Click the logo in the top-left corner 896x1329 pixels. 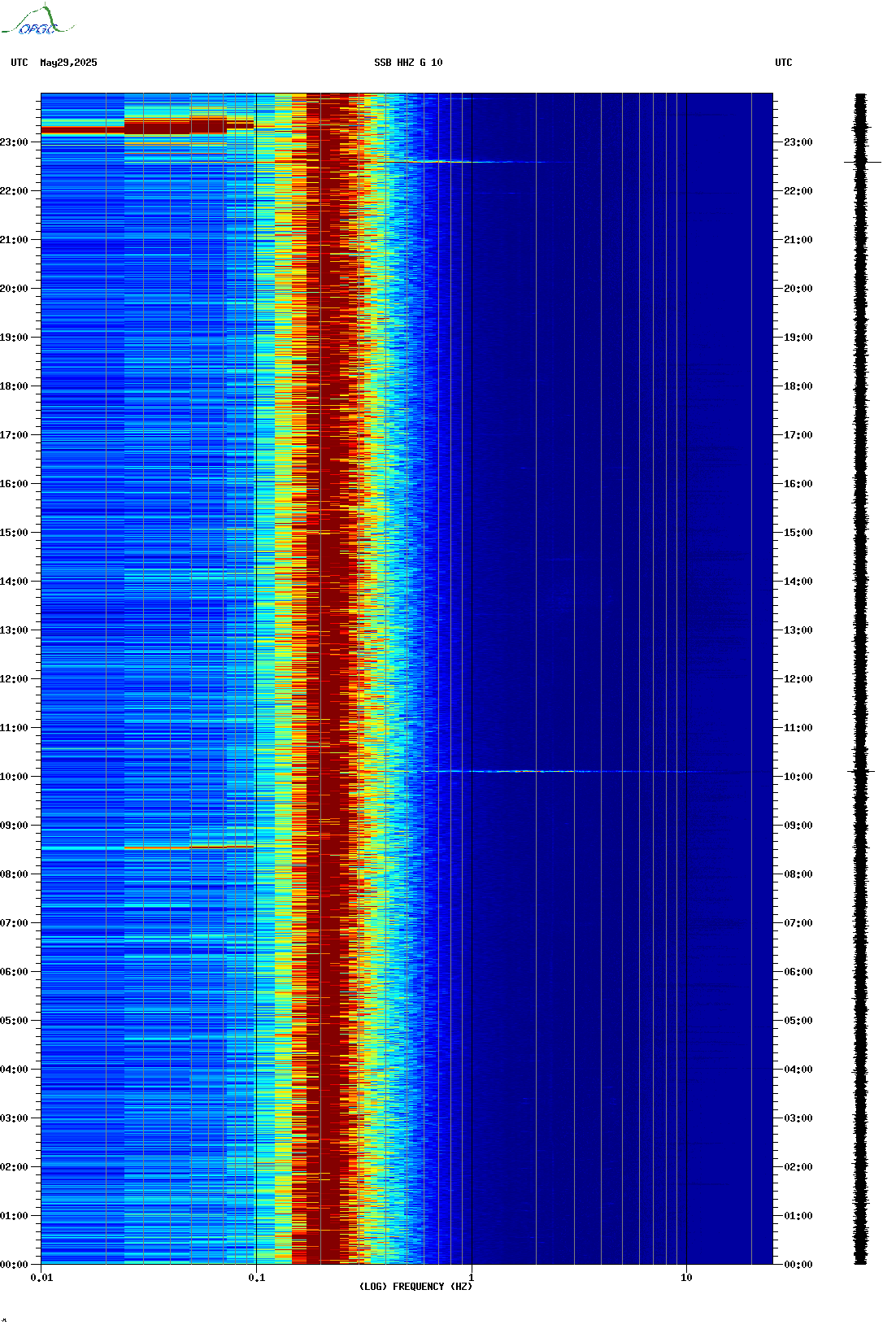click(x=37, y=21)
